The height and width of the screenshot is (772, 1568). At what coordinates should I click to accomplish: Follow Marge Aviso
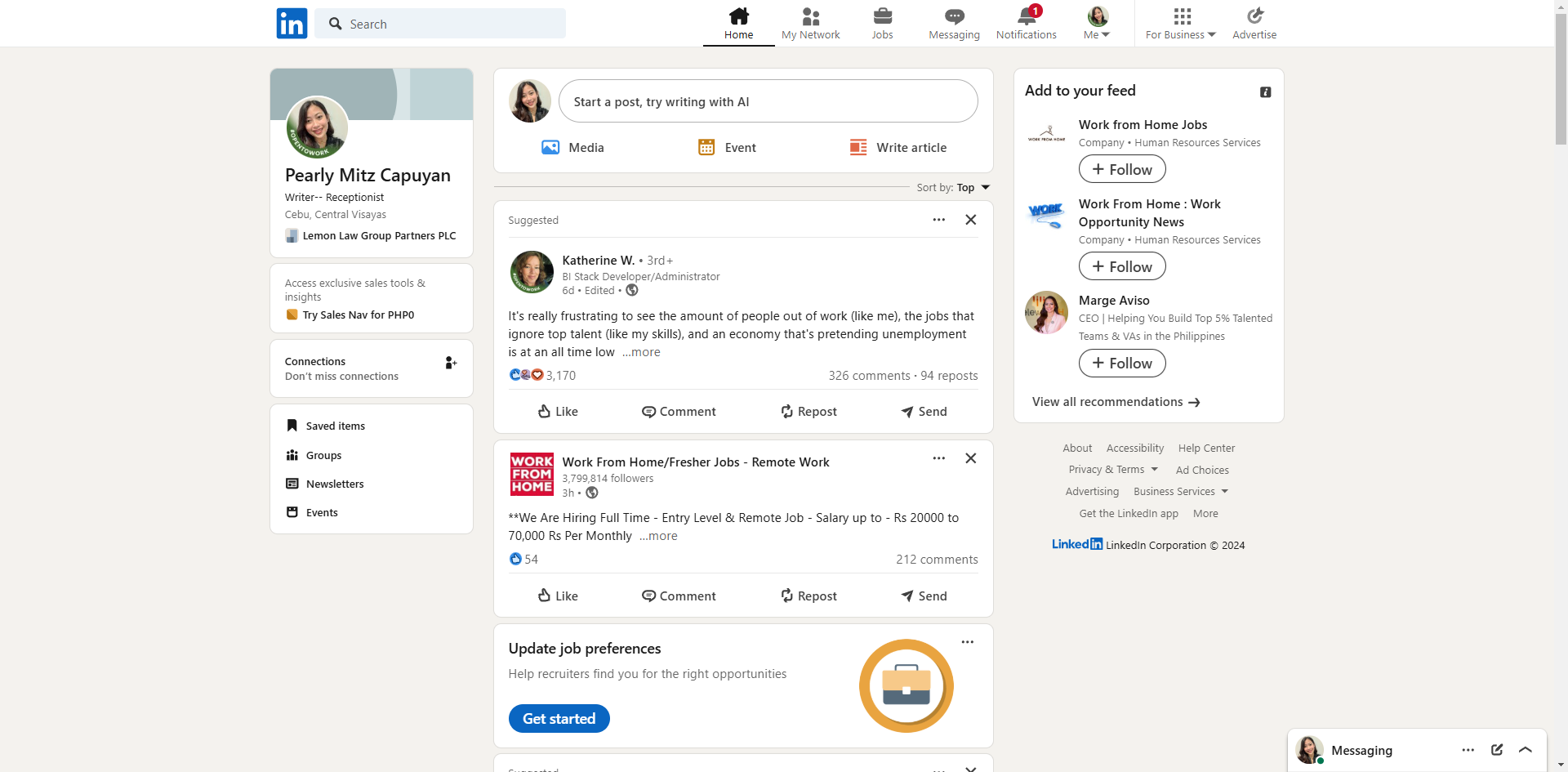(1121, 364)
